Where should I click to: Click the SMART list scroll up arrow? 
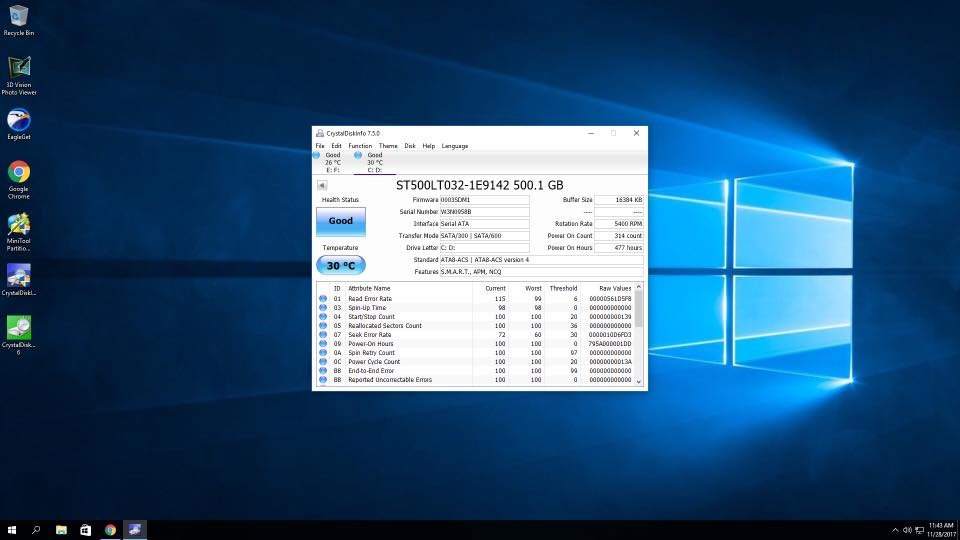pos(639,287)
